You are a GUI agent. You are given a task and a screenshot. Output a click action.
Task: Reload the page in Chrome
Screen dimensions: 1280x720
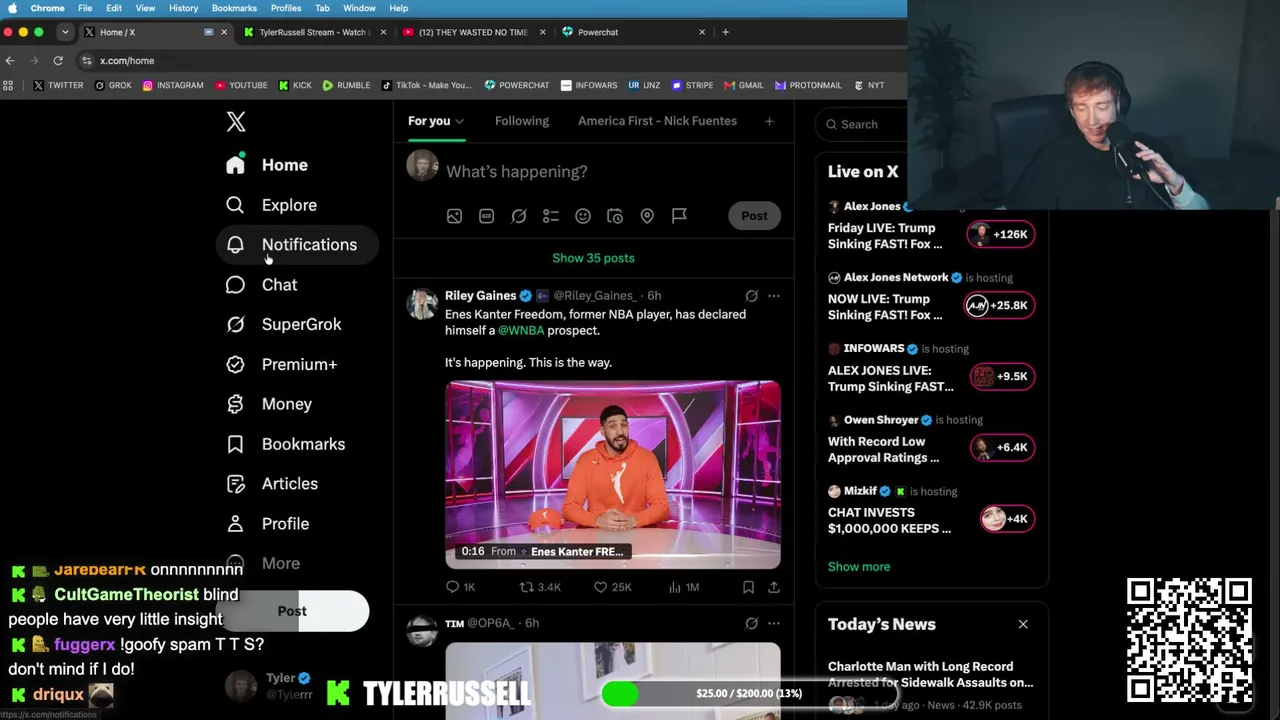tap(58, 61)
